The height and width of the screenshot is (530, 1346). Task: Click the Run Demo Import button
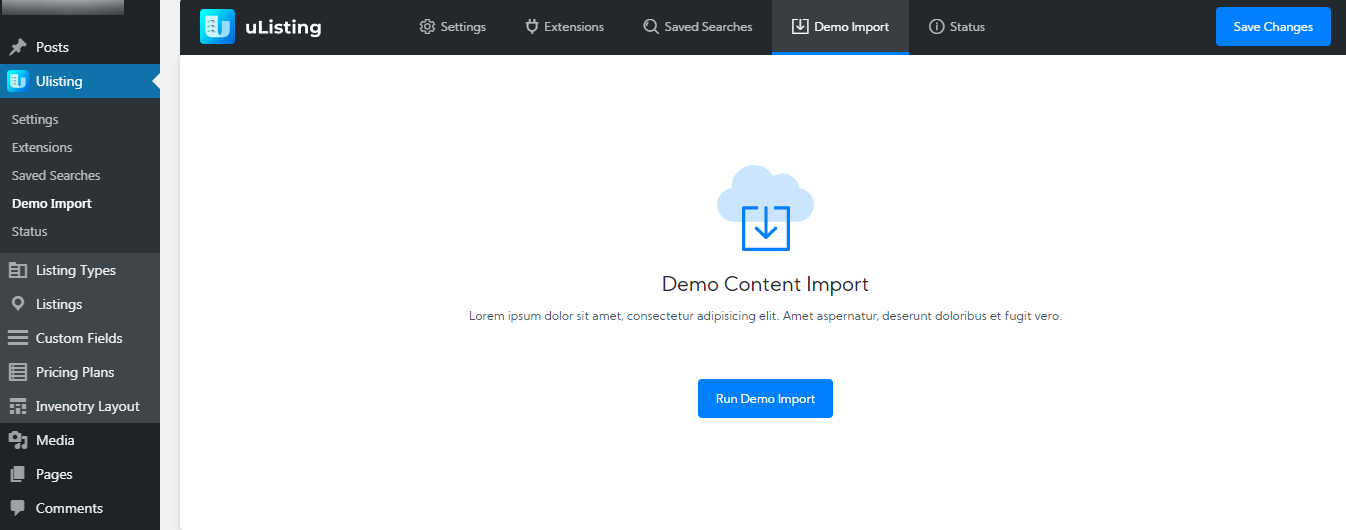765,399
